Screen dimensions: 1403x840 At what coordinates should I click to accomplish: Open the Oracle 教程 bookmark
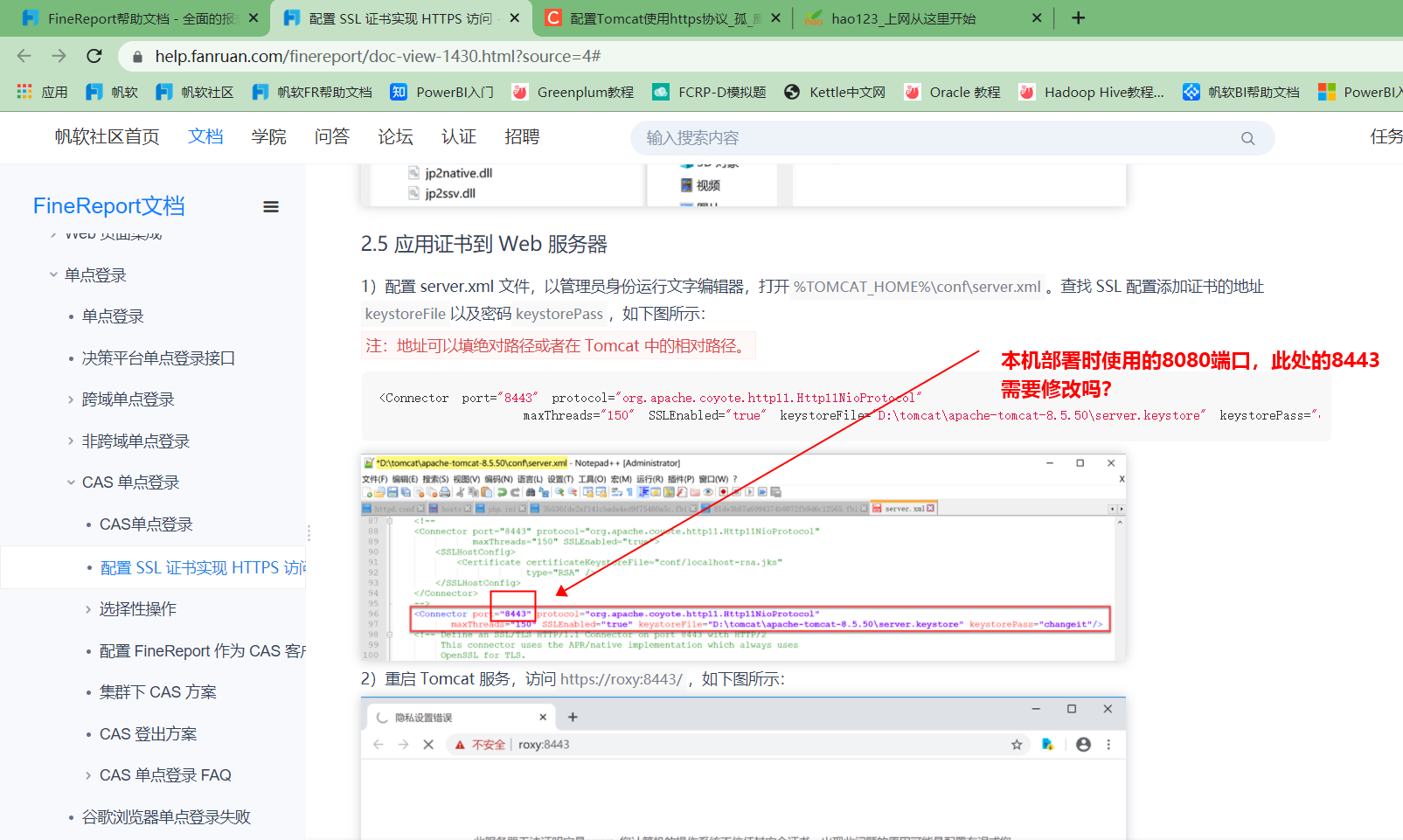[952, 92]
